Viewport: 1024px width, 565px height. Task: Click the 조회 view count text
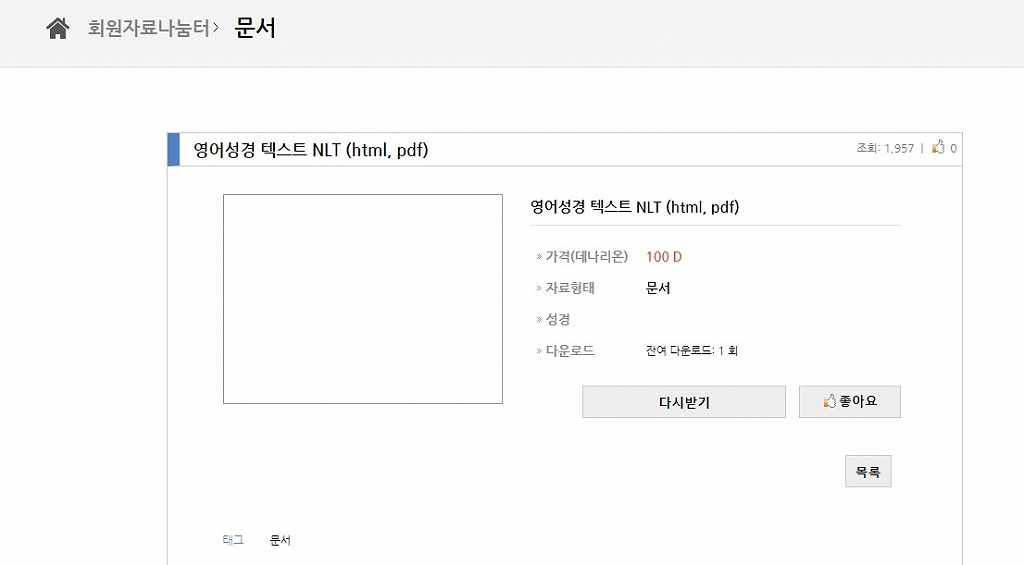(885, 149)
